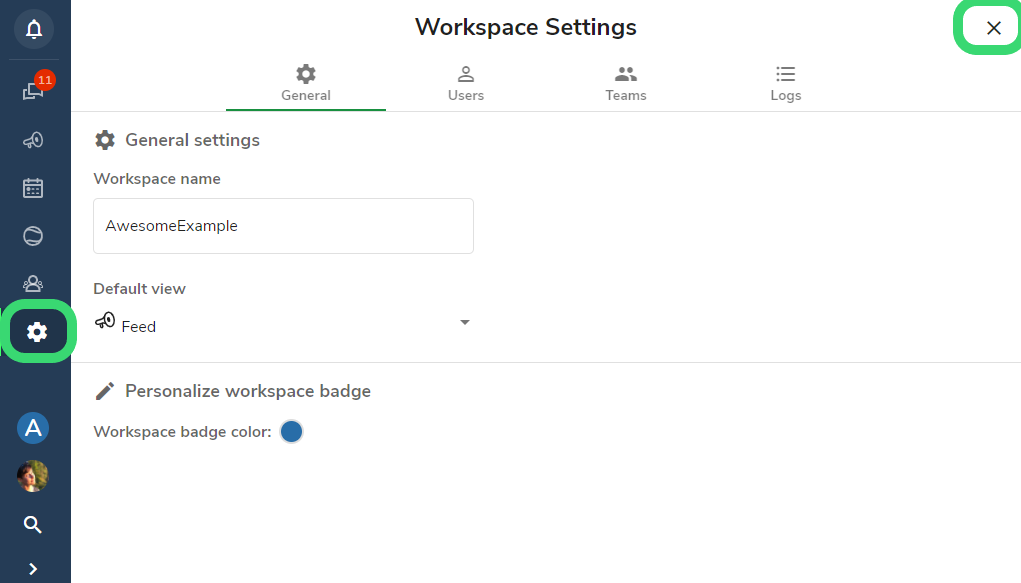The width and height of the screenshot is (1021, 583).
Task: Open the contacts group icon in sidebar
Action: [x=33, y=284]
